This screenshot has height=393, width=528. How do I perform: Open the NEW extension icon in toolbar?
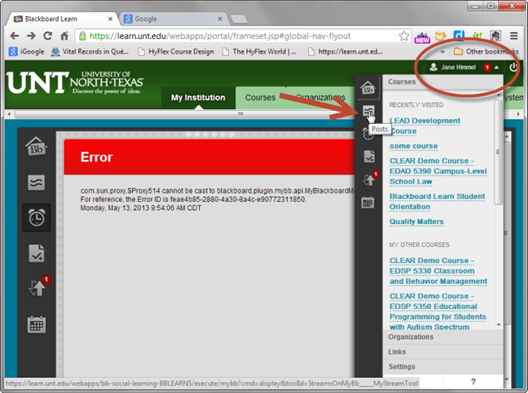point(422,36)
